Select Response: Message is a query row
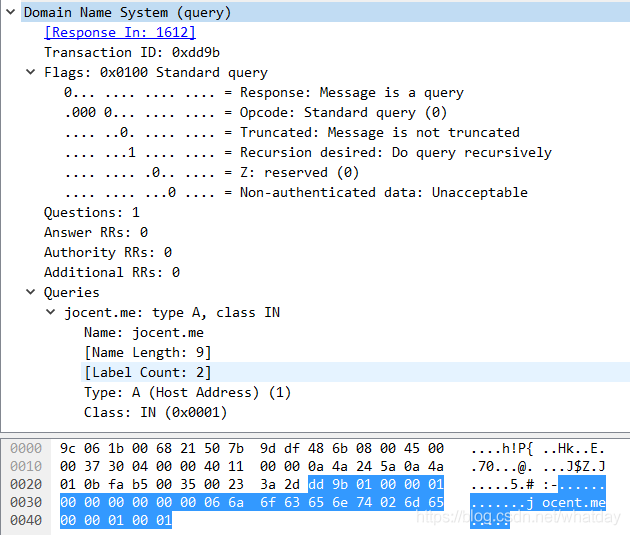Image resolution: width=630 pixels, height=535 pixels. (x=264, y=92)
